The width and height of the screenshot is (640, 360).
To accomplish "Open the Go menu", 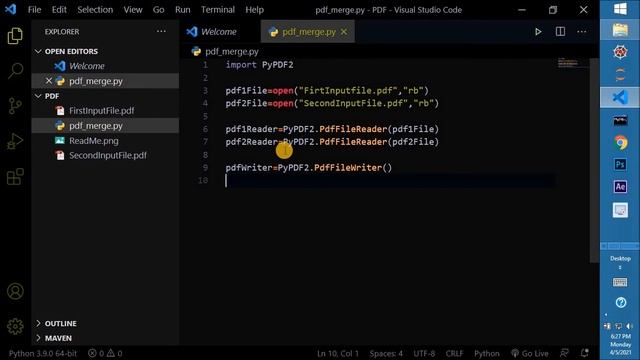I will tap(158, 10).
